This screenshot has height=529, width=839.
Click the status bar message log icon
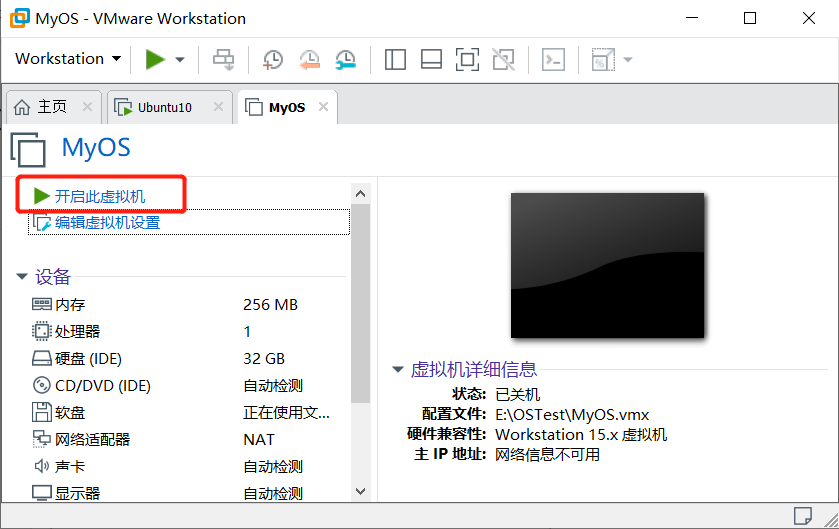click(x=802, y=516)
